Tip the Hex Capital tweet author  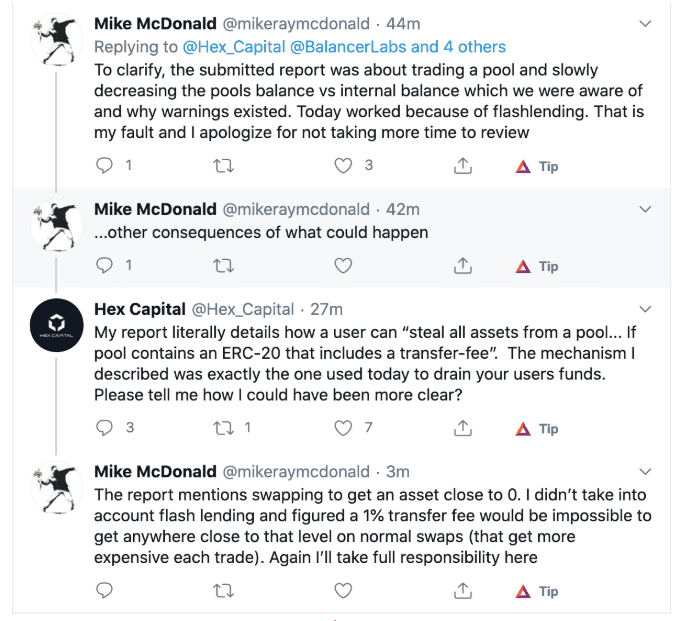pyautogui.click(x=537, y=428)
